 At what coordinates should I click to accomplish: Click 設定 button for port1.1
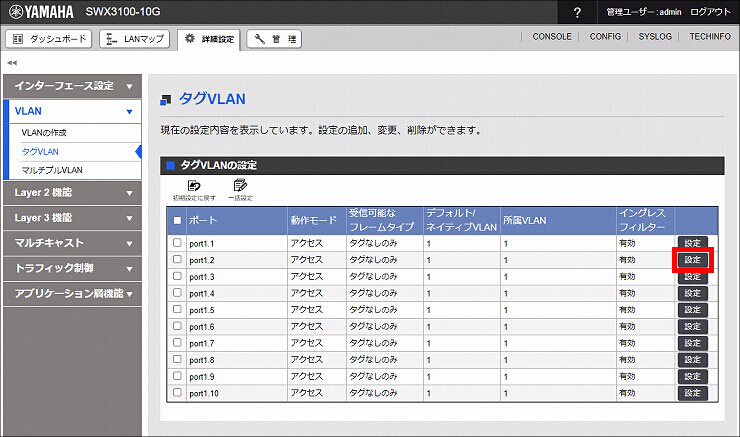click(692, 243)
